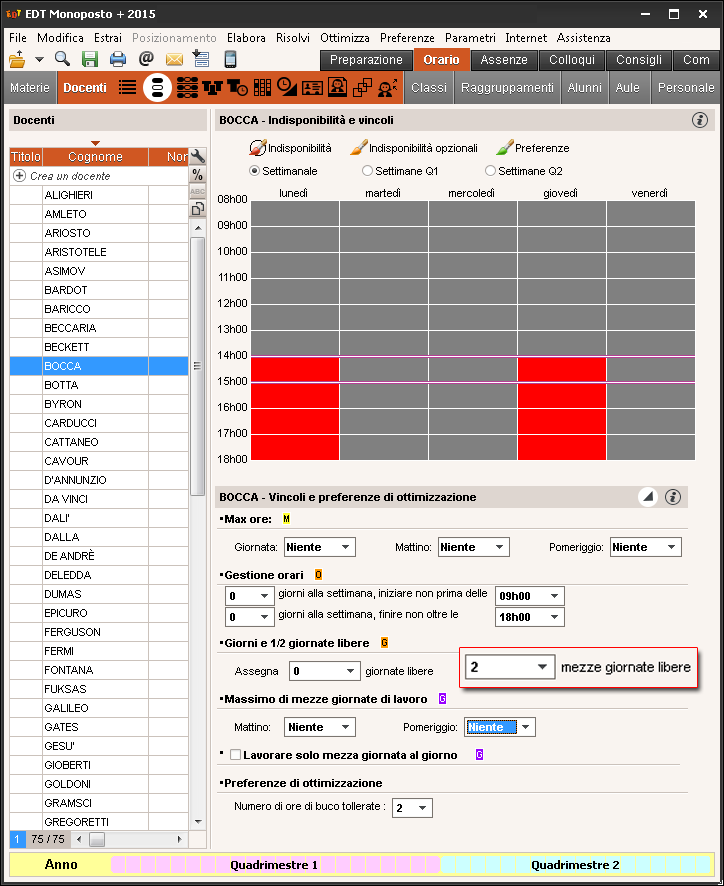724x886 pixels.
Task: Open the dropdown arrow beside the folder icon
Action: (39, 59)
